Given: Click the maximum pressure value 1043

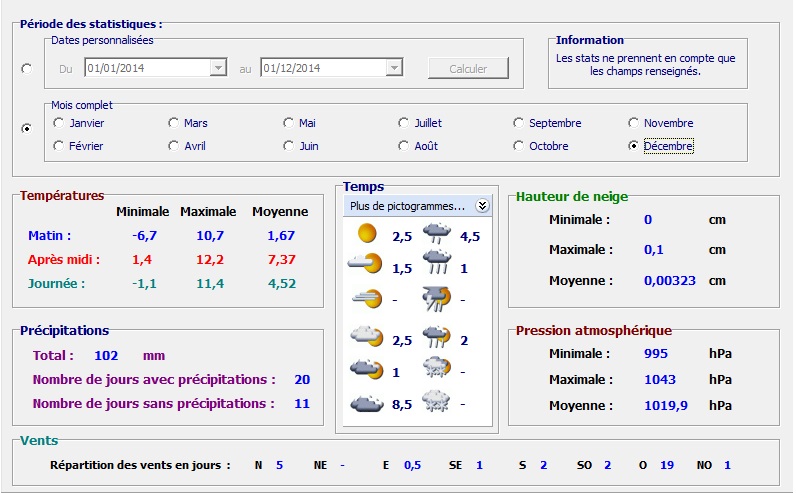Looking at the screenshot, I should point(660,379).
